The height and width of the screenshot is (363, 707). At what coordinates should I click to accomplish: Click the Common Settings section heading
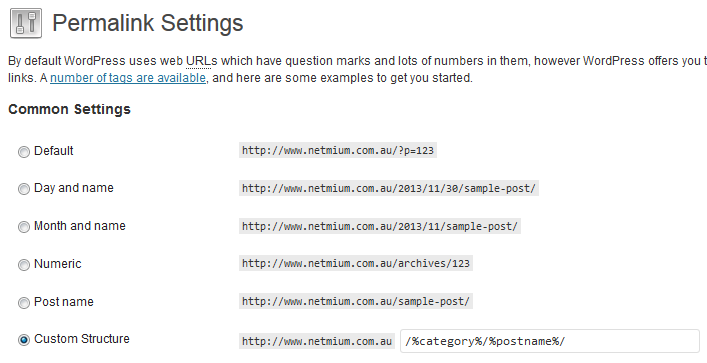tap(69, 110)
